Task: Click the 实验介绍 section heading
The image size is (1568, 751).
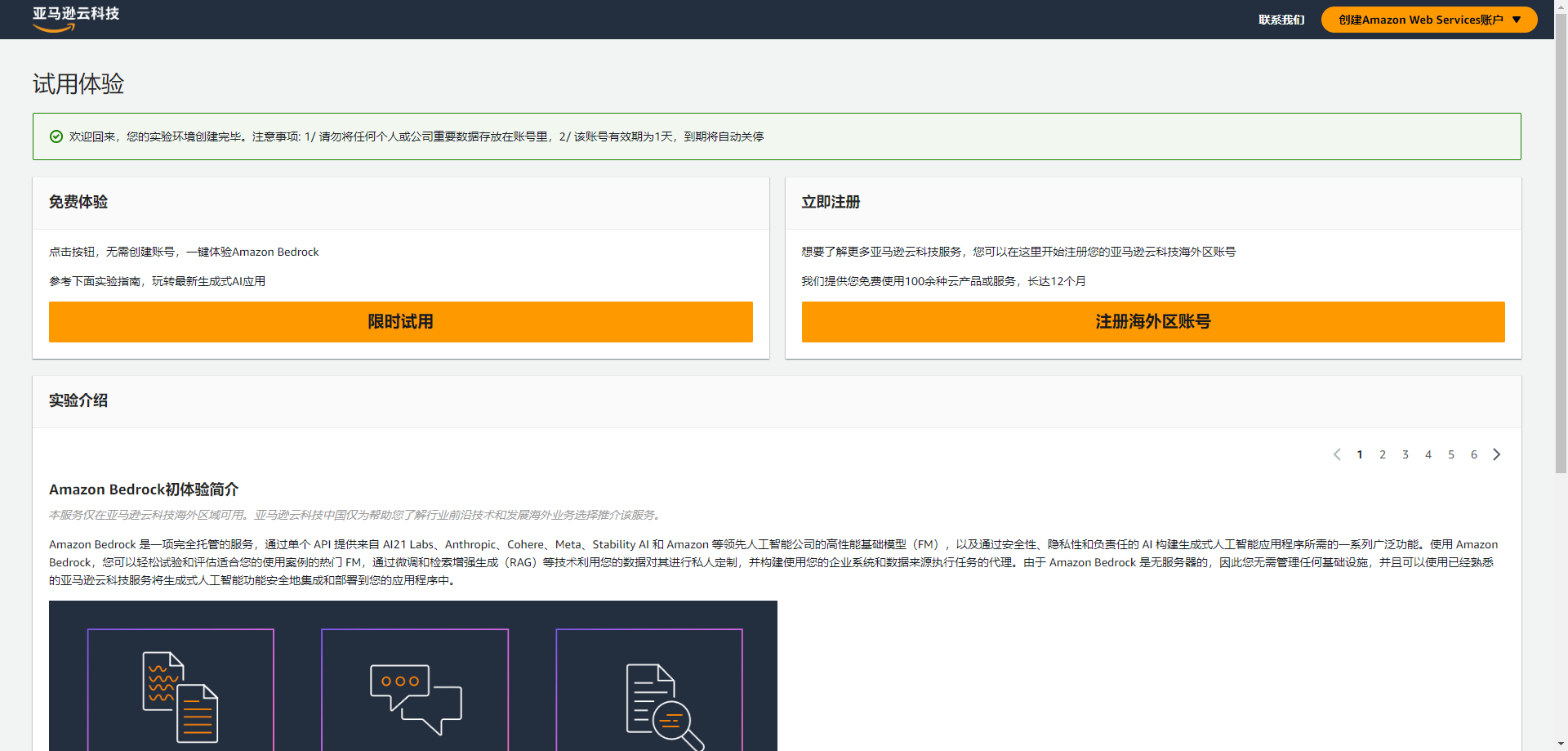Action: 78,400
